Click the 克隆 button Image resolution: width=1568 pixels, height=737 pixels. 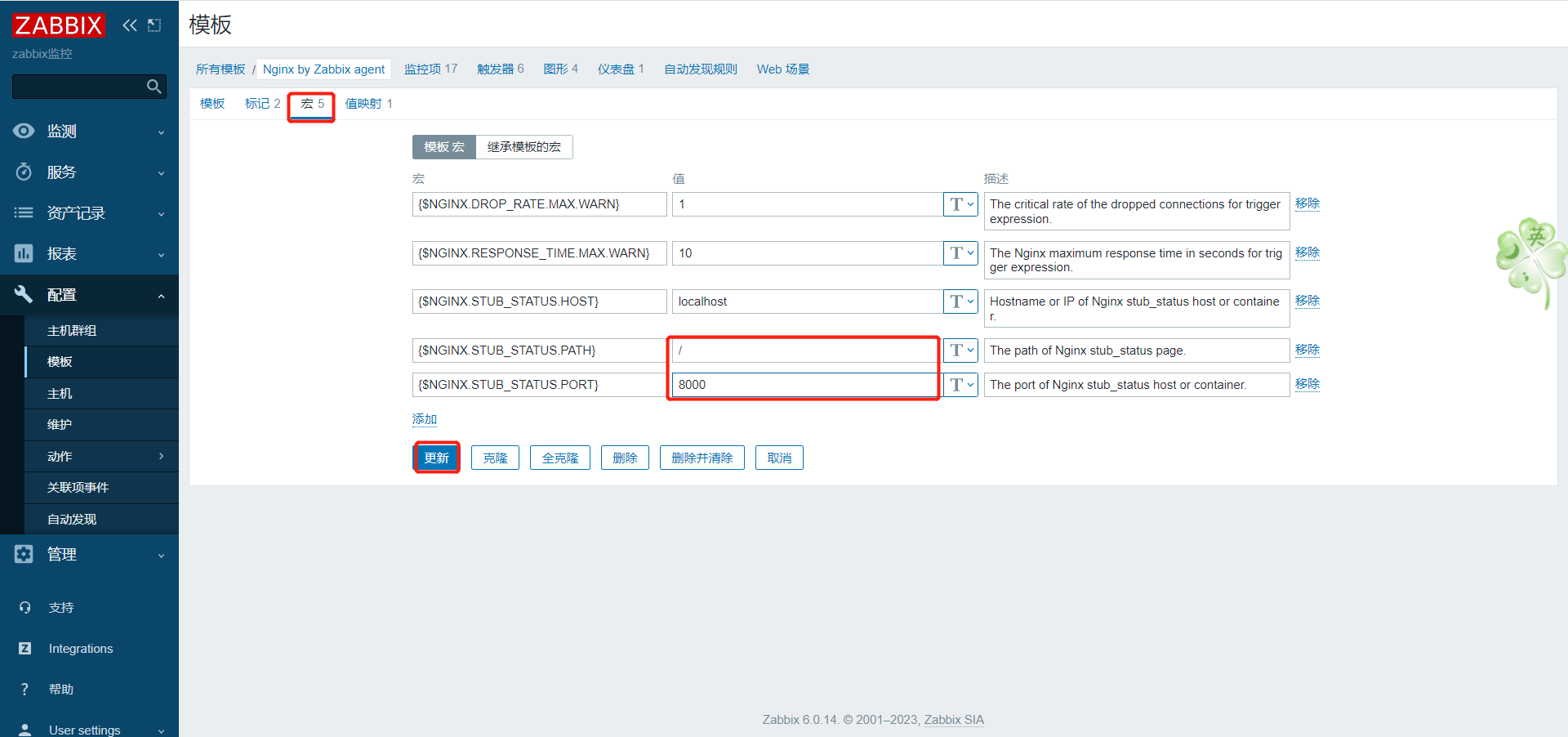point(495,458)
